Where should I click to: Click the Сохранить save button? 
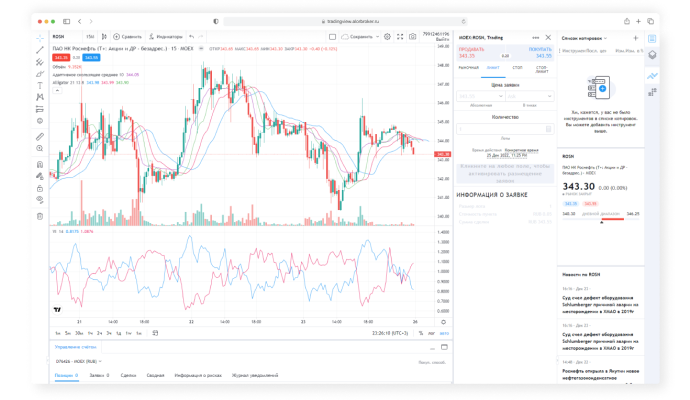[x=357, y=37]
